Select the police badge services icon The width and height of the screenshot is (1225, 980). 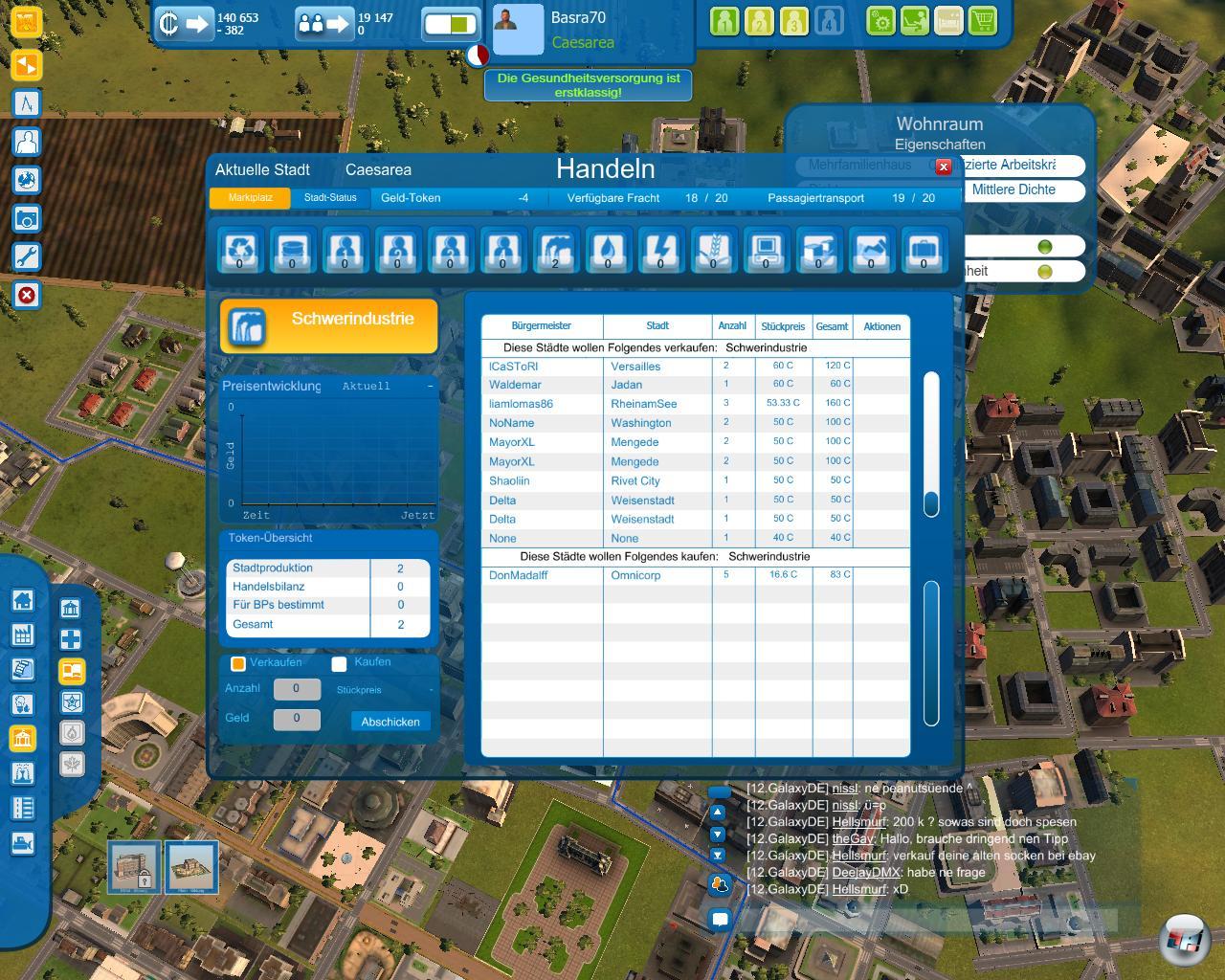71,702
